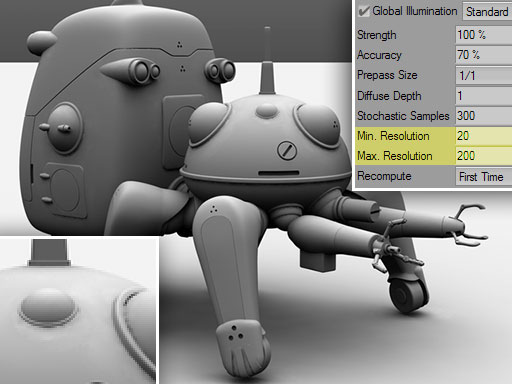Click the Diffuse Depth value field
Screen dimensions: 512x384
484,96
